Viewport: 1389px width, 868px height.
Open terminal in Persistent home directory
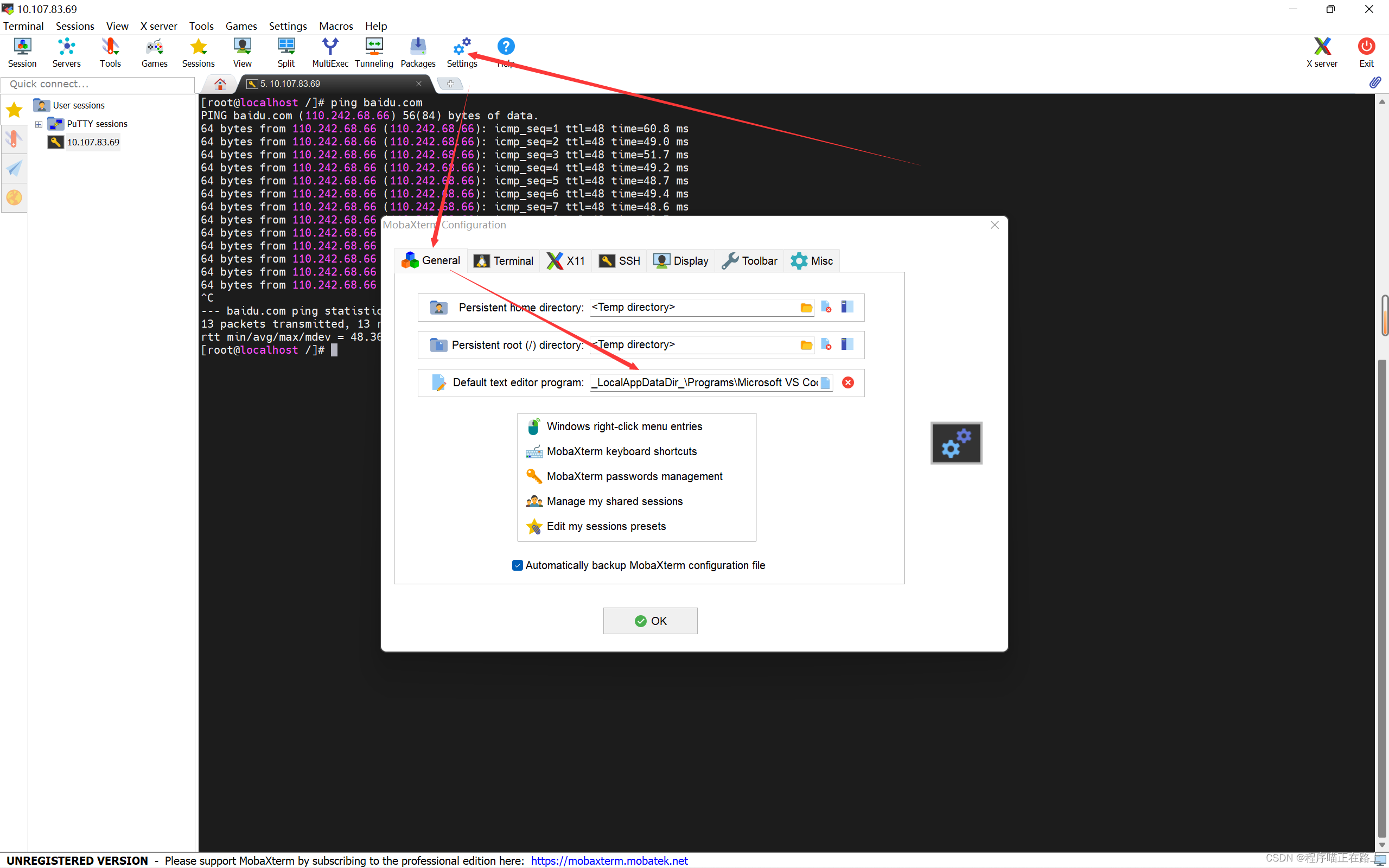847,307
